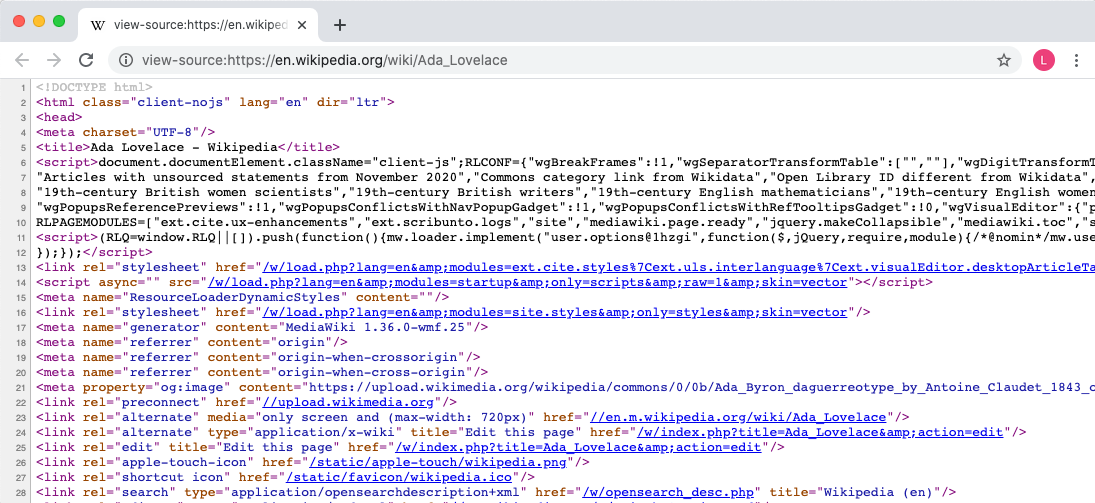The image size is (1095, 503).
Task: Open the profile avatar labeled L
Action: click(1043, 60)
